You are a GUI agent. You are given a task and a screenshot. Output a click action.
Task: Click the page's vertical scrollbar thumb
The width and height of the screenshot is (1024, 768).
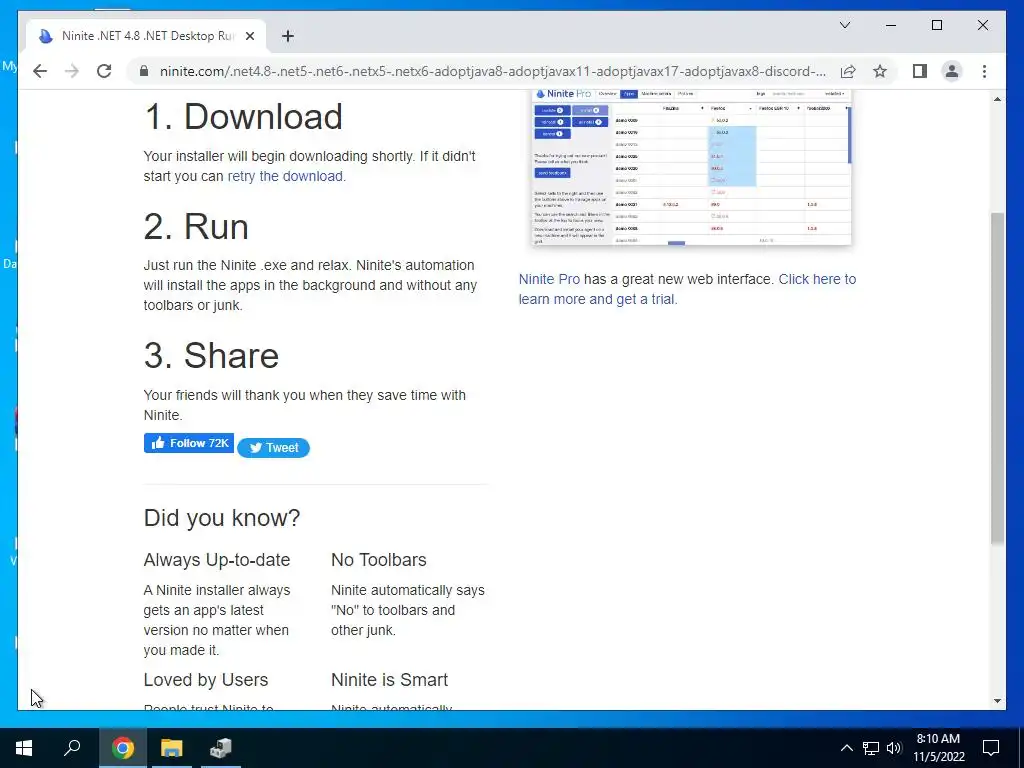tap(997, 377)
